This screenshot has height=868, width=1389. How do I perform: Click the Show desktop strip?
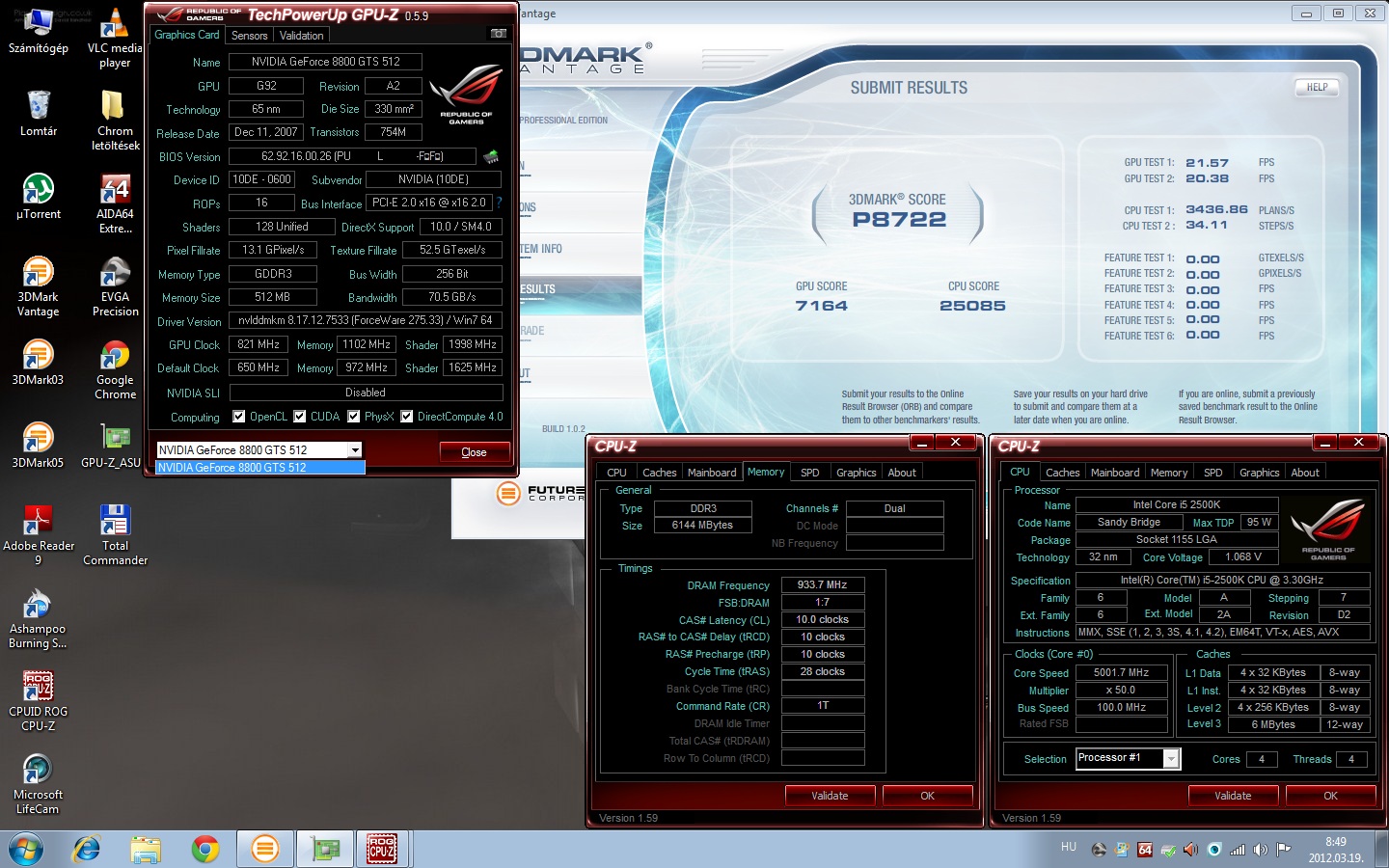(x=1381, y=850)
